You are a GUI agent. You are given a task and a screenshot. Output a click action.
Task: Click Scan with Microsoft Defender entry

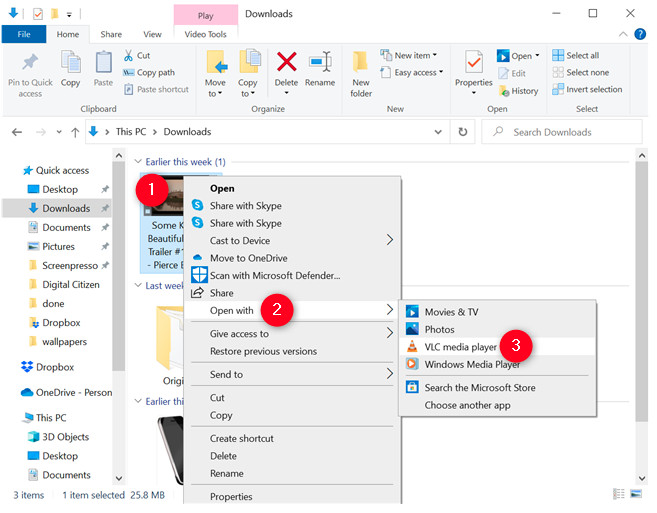coord(292,276)
